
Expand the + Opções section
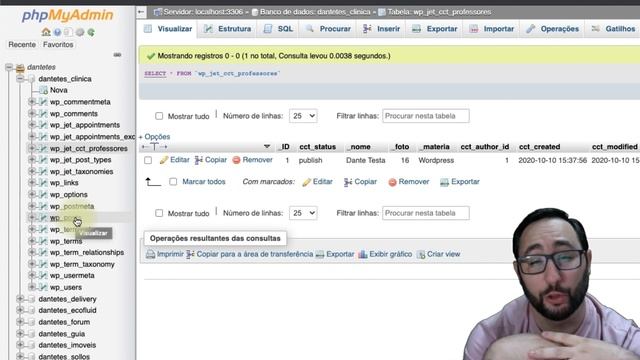(x=154, y=137)
